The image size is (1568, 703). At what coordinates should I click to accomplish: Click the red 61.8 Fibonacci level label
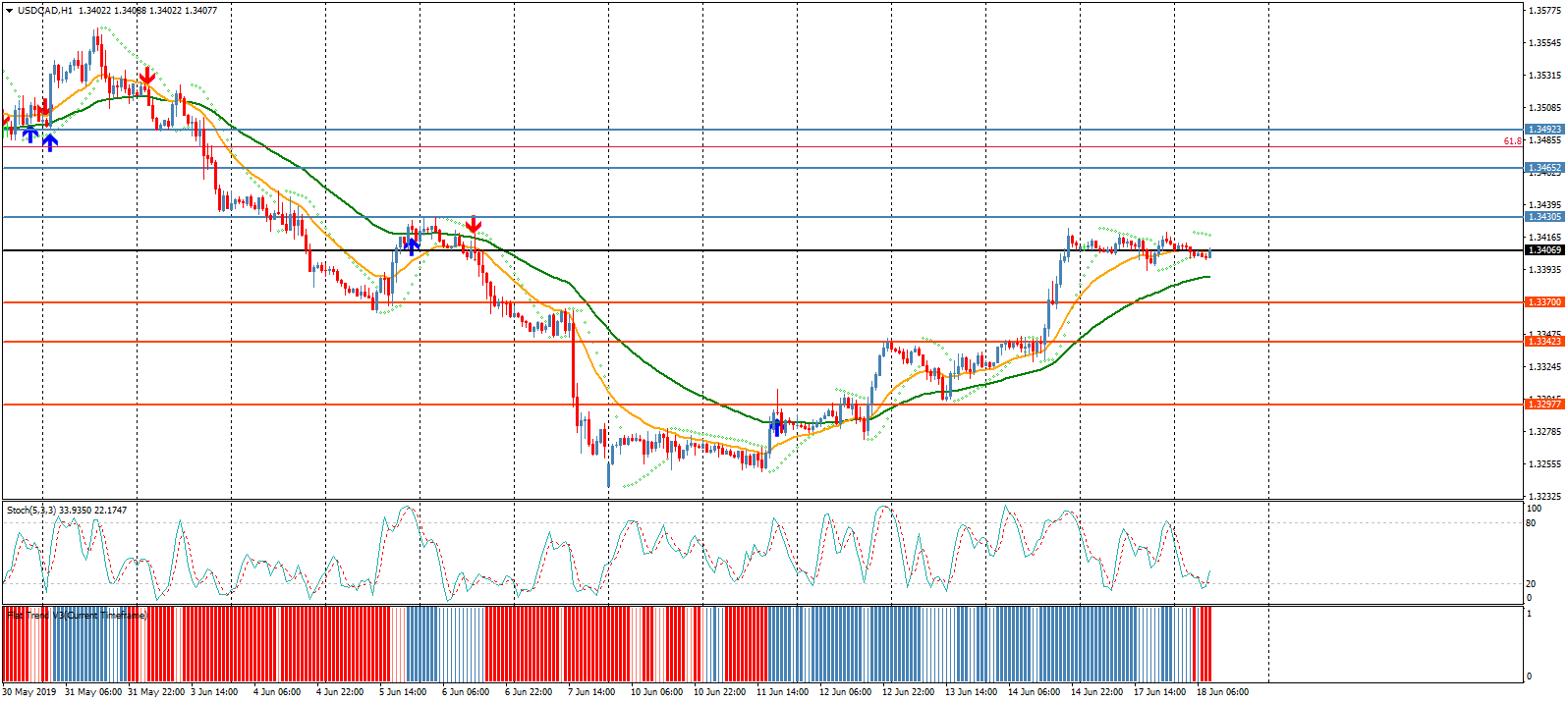click(1512, 141)
